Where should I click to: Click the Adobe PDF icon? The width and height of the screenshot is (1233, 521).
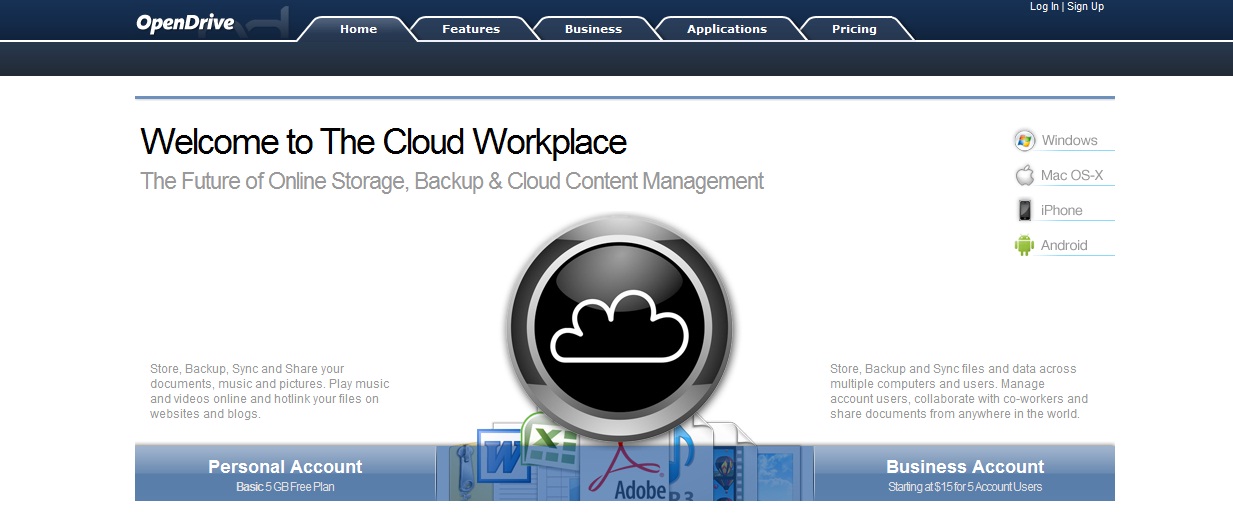pos(627,474)
